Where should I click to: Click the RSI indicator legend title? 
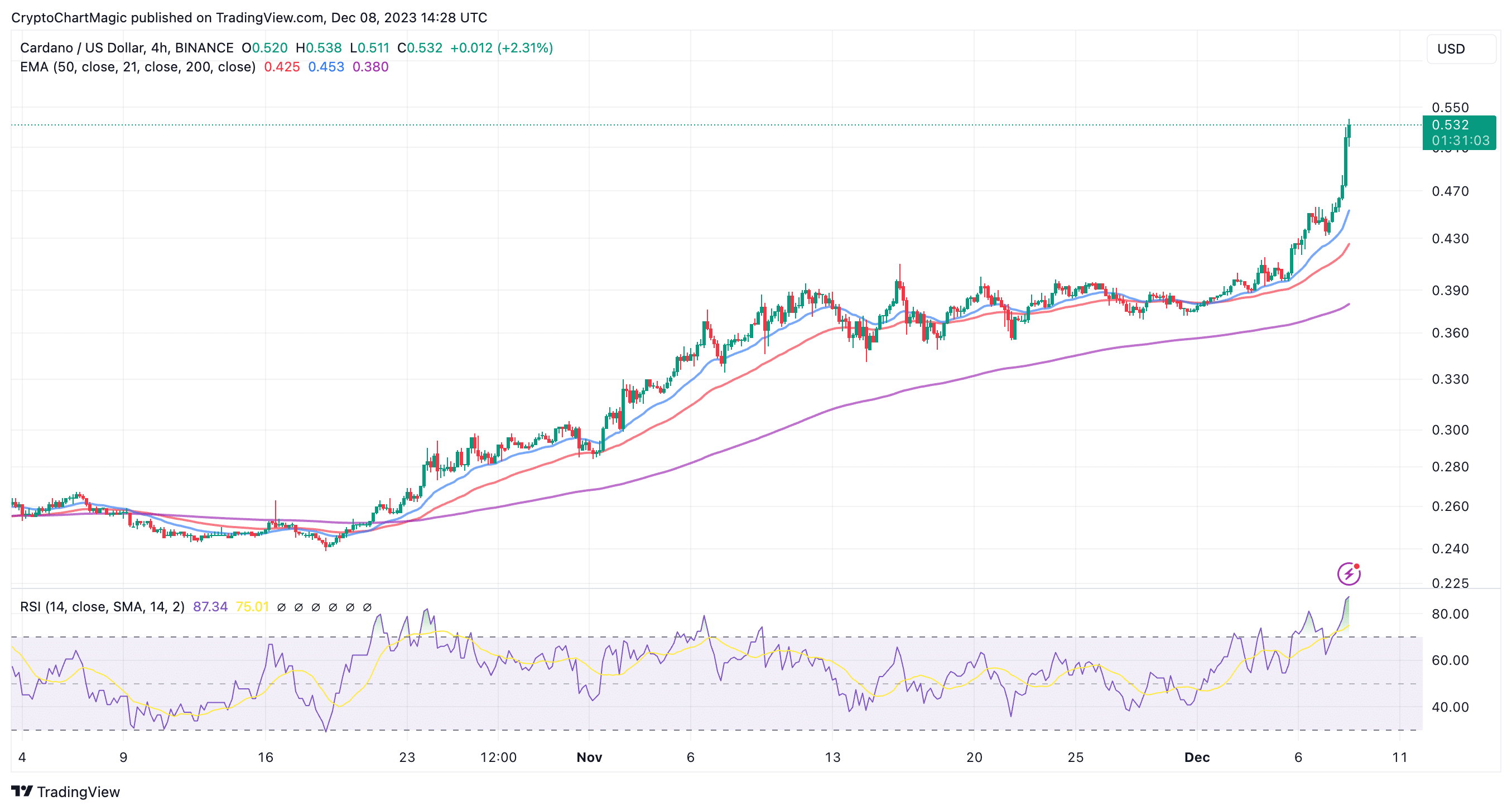click(x=102, y=607)
